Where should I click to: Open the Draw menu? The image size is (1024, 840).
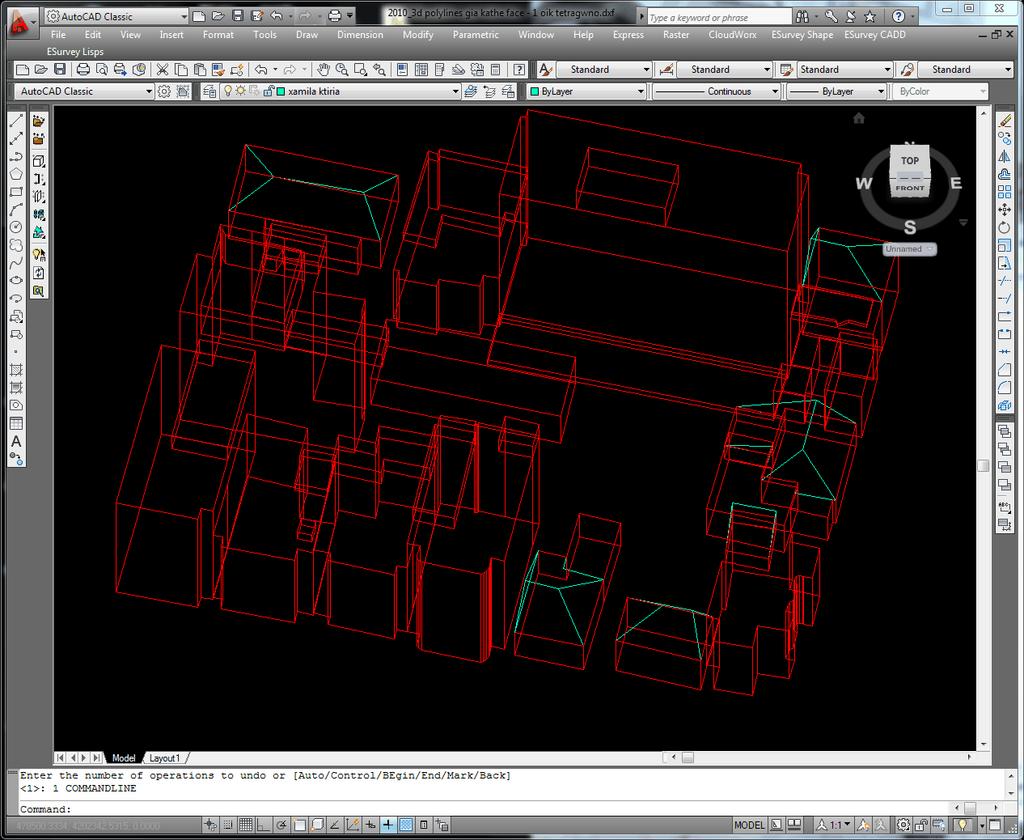point(306,35)
